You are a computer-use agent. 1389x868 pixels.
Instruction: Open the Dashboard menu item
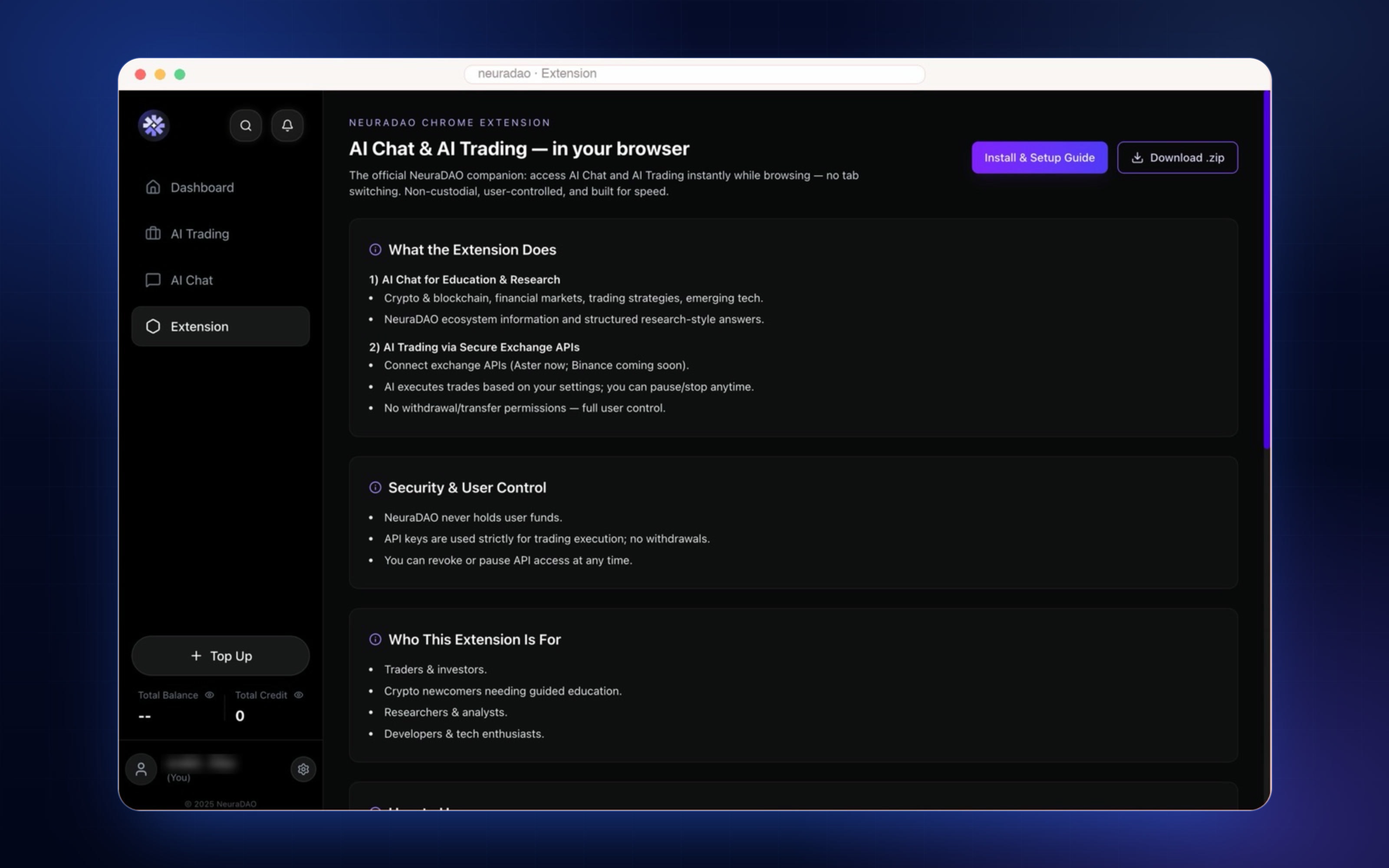point(221,187)
